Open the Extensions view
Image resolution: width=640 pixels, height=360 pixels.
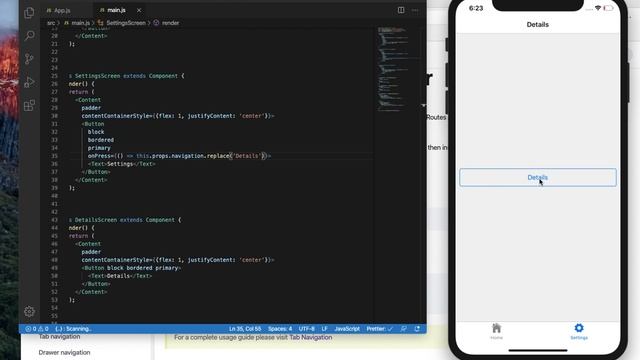29,105
